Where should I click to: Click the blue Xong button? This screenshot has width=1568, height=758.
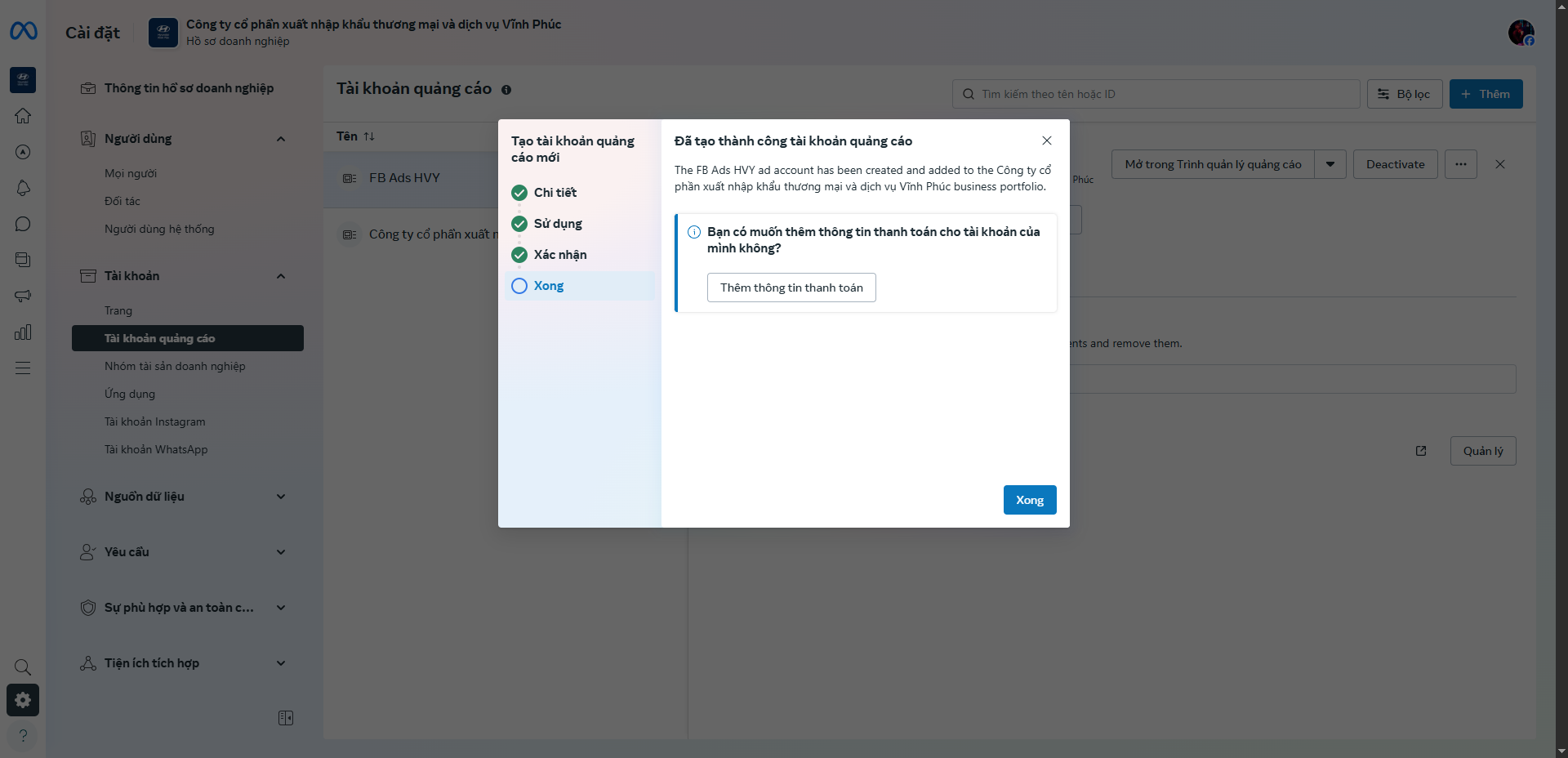tap(1029, 500)
